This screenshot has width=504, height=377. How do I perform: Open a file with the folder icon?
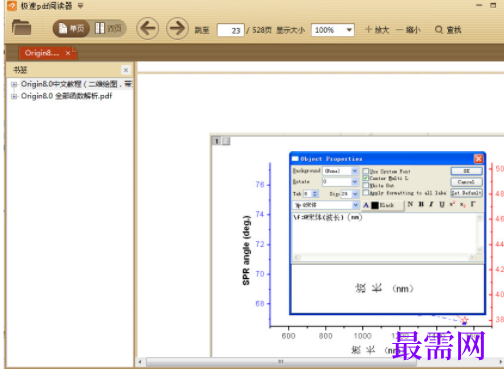[21, 28]
